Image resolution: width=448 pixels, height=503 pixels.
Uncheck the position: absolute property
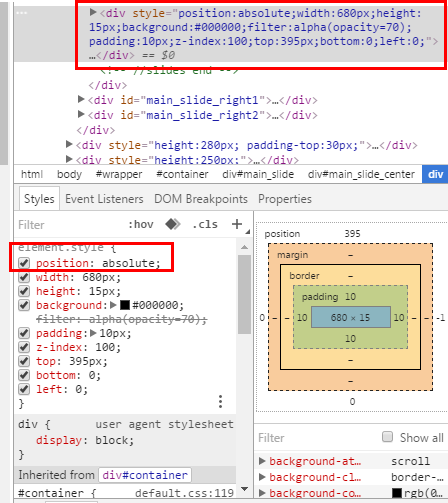point(24,263)
